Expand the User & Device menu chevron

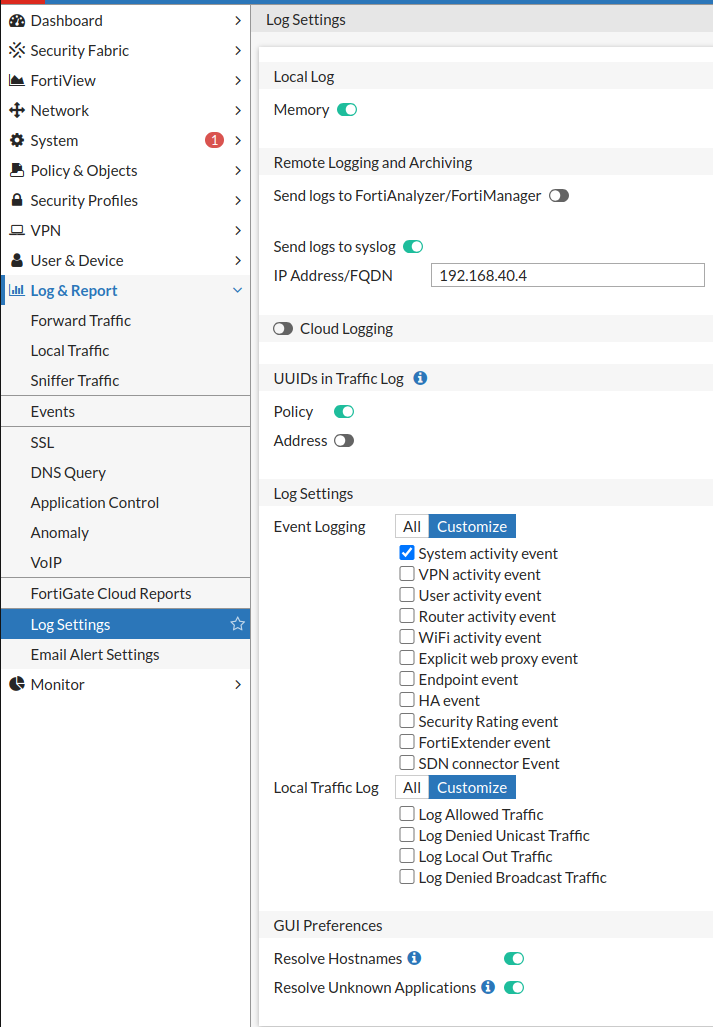238,260
